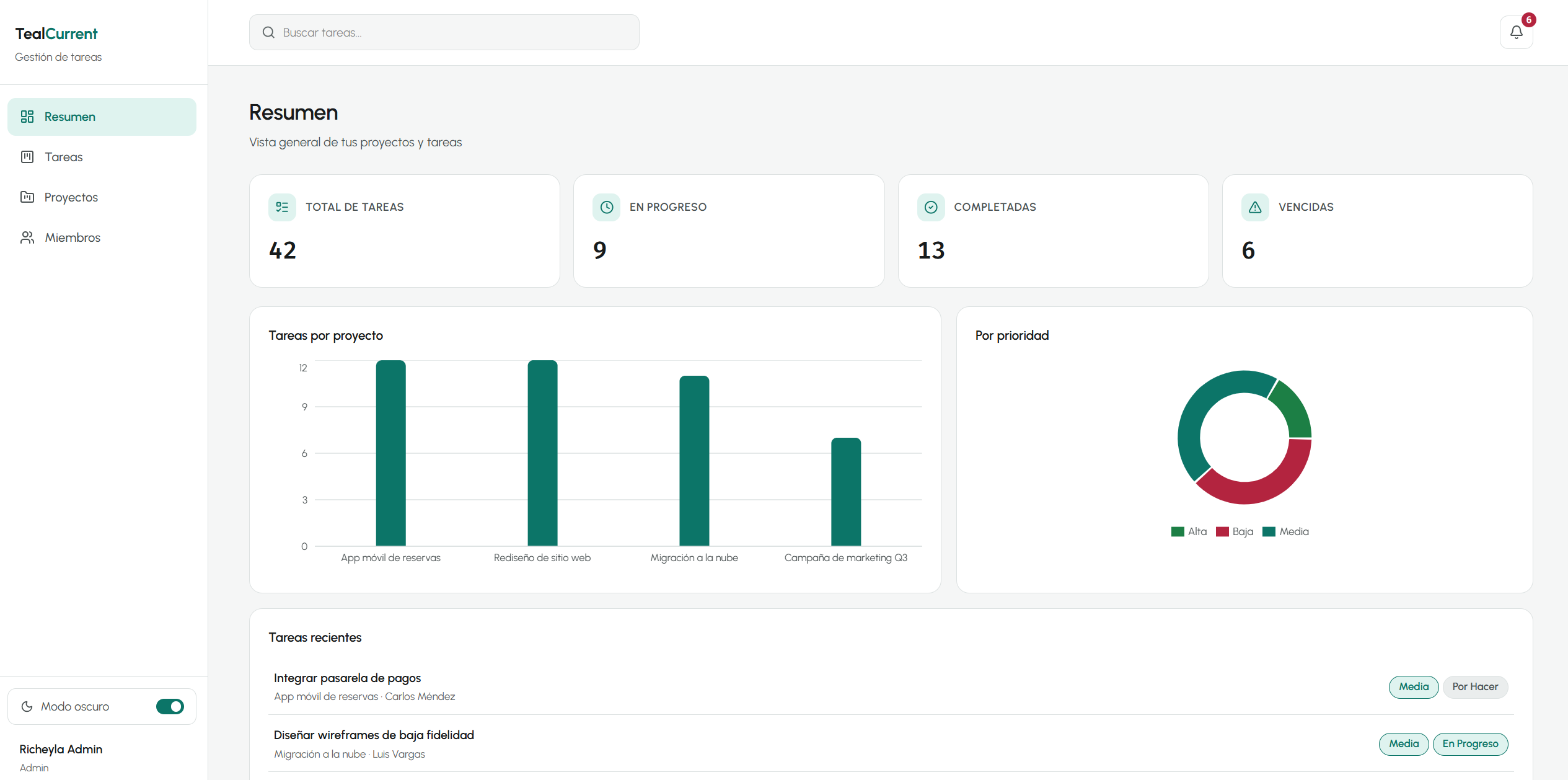
Task: Click the Total de Tareas checklist icon
Action: pyautogui.click(x=282, y=207)
